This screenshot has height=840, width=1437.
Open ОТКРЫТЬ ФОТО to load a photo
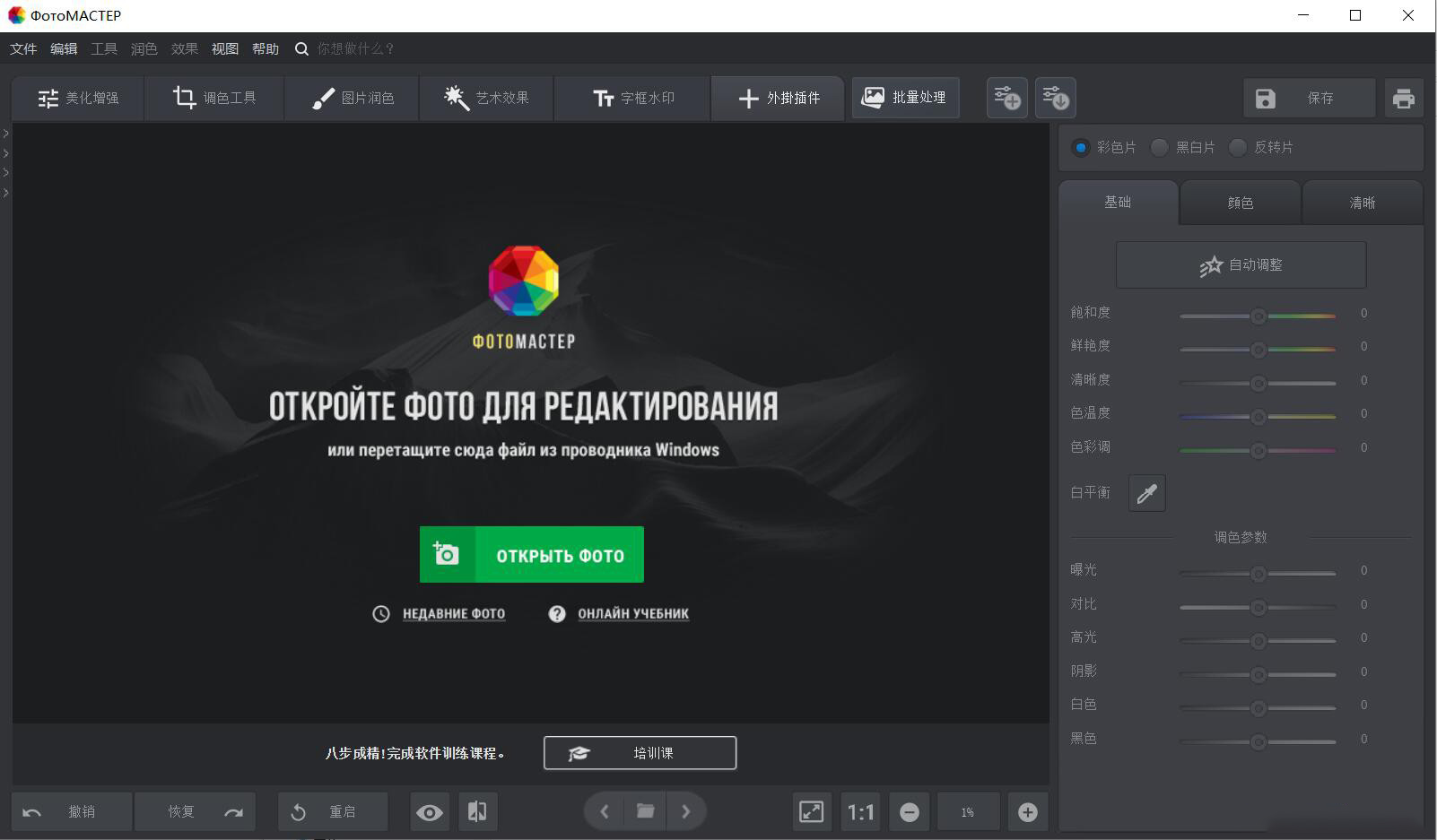coord(531,554)
